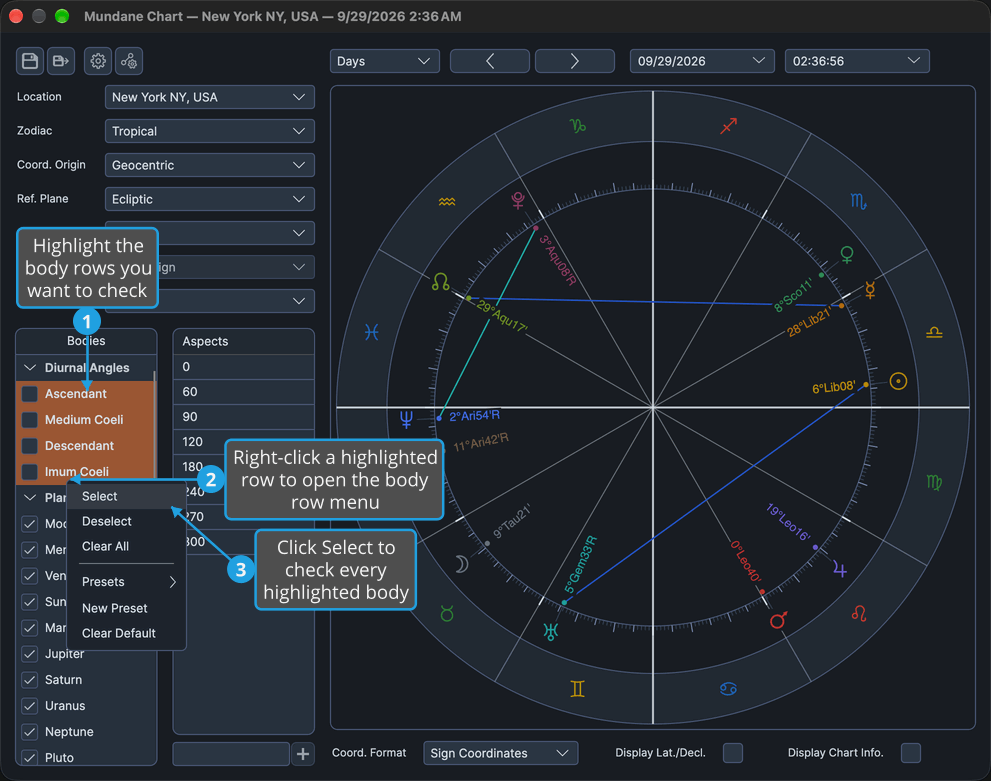This screenshot has height=781, width=991.
Task: Click the Pluto glyph on the chart
Action: 518,200
